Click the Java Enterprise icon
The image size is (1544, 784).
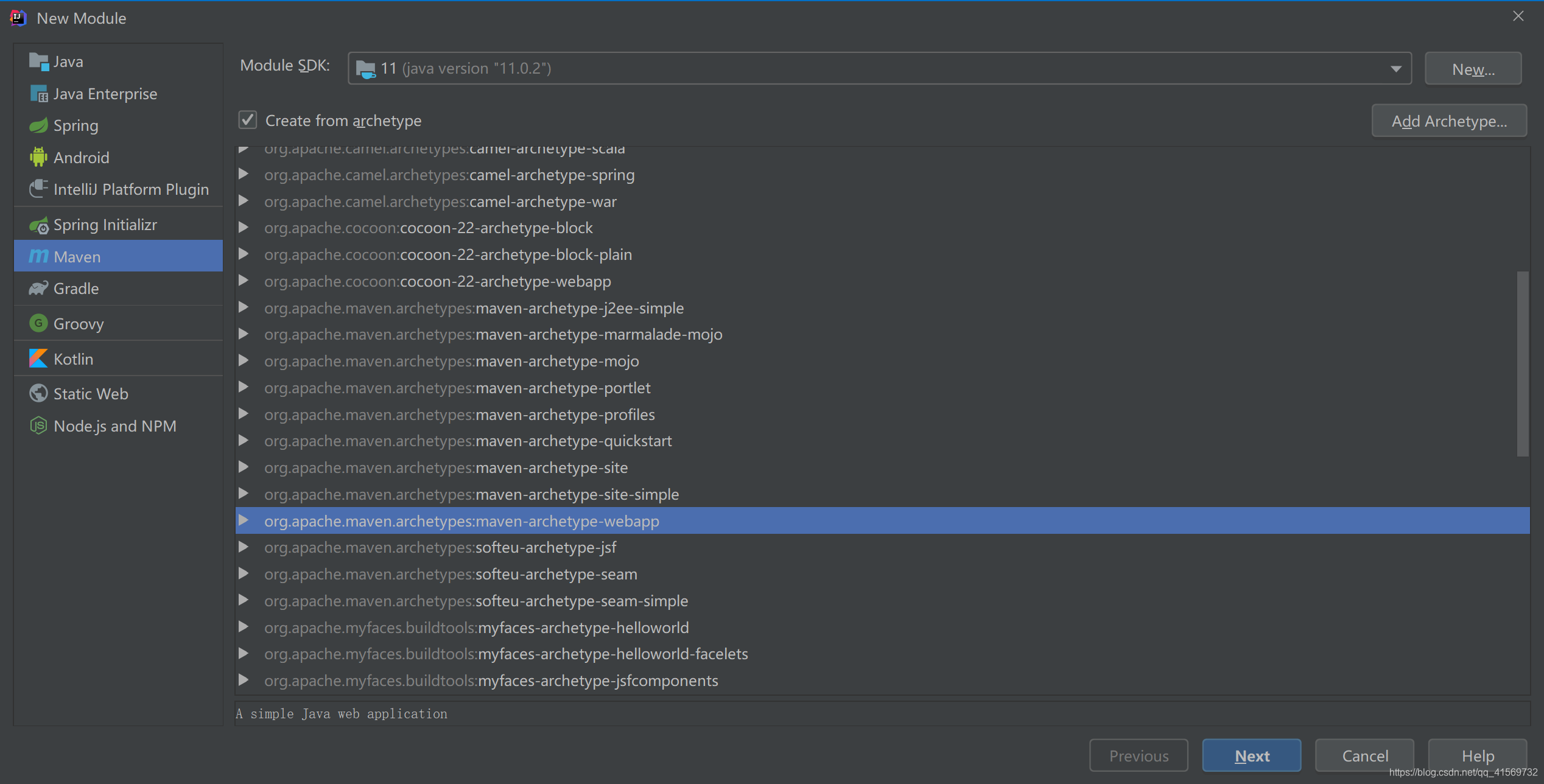tap(38, 94)
